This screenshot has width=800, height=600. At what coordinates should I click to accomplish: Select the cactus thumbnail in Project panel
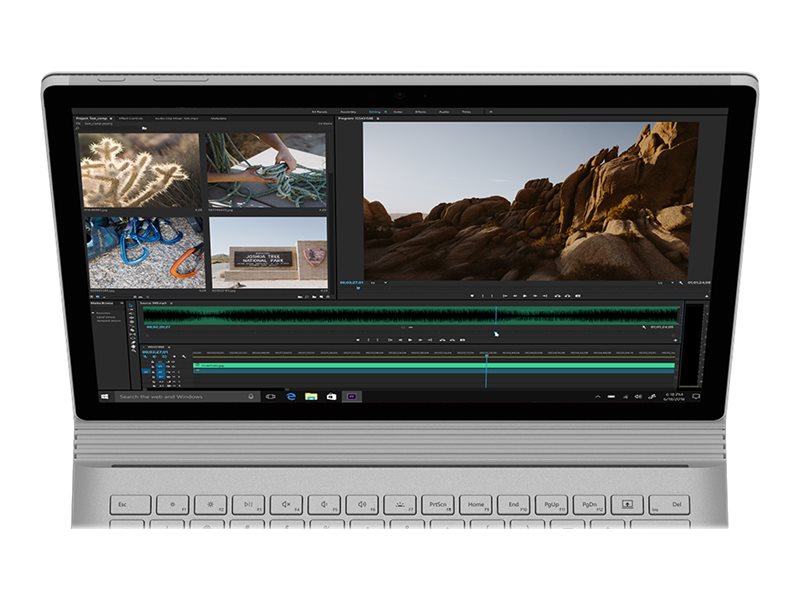coord(141,170)
